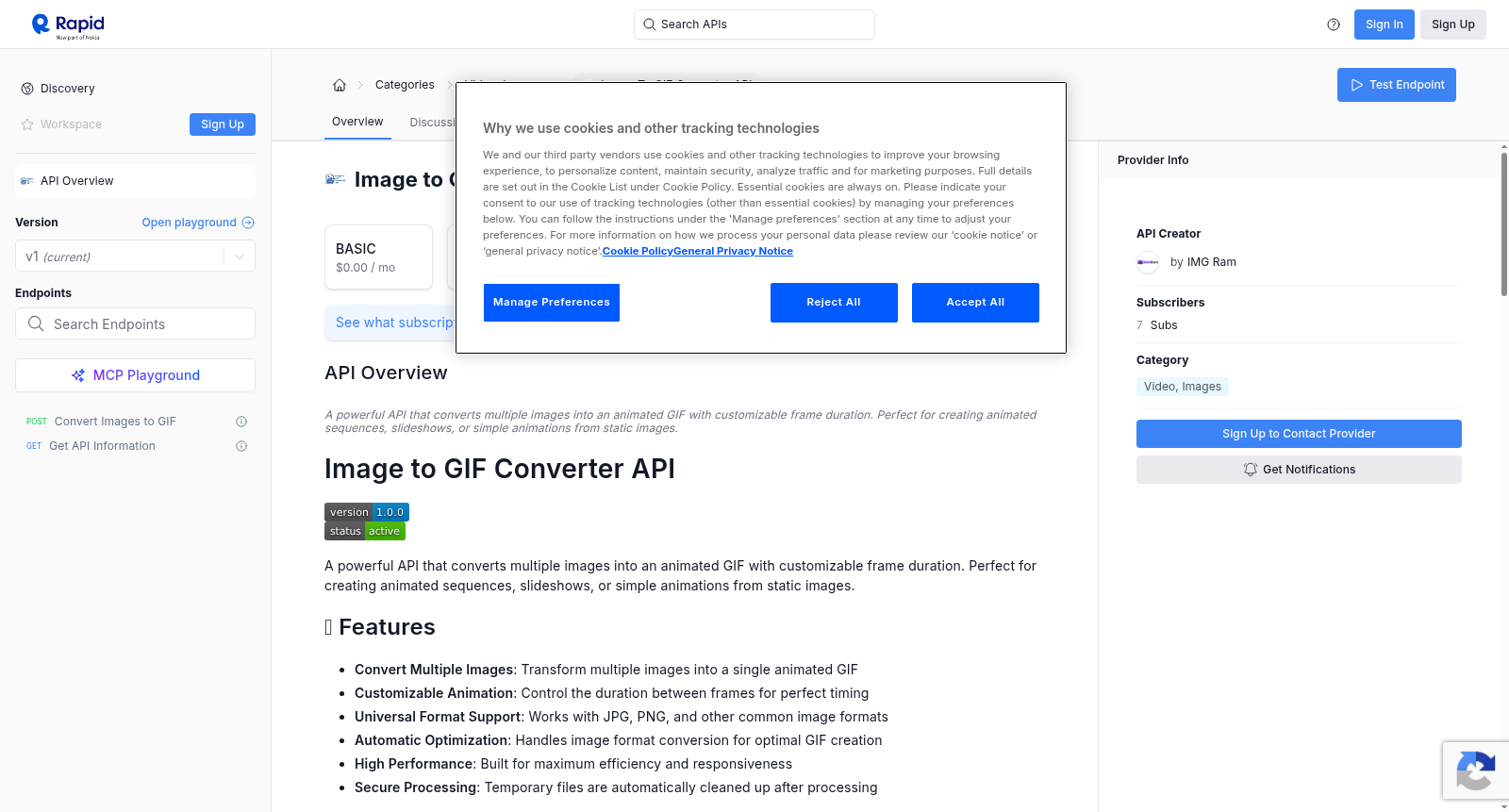Image resolution: width=1509 pixels, height=812 pixels.
Task: Select the BASIC pricing plan card
Action: pos(378,257)
